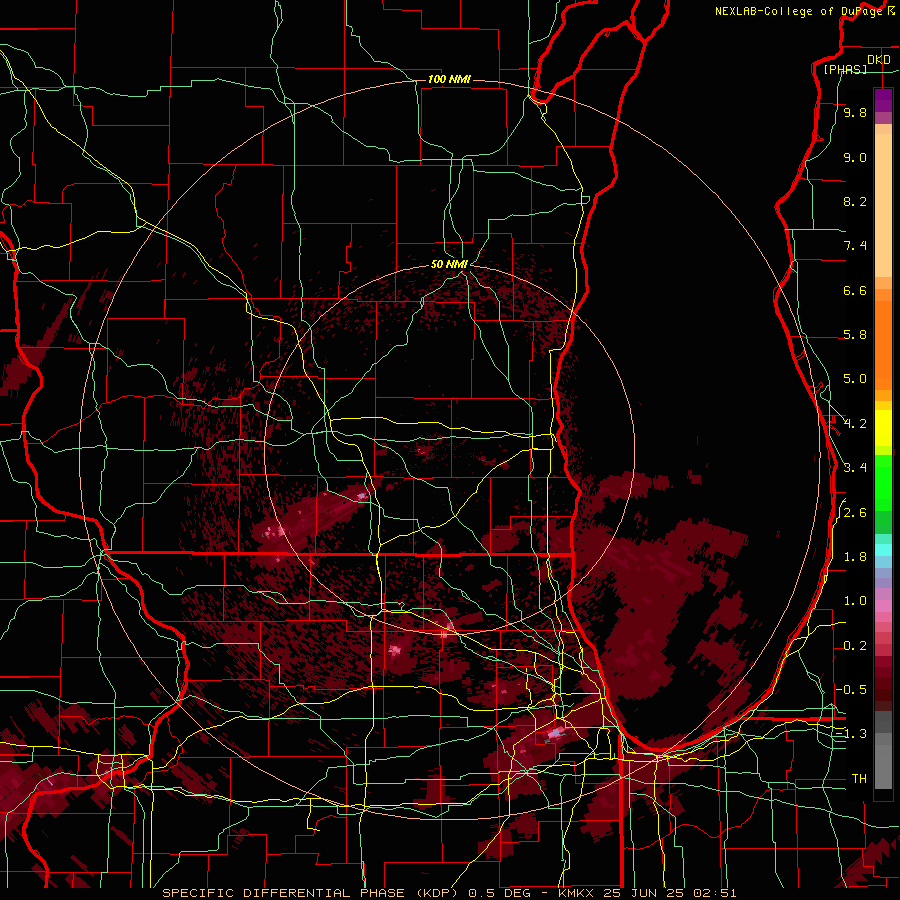Click the 8.2 legend value

[855, 201]
